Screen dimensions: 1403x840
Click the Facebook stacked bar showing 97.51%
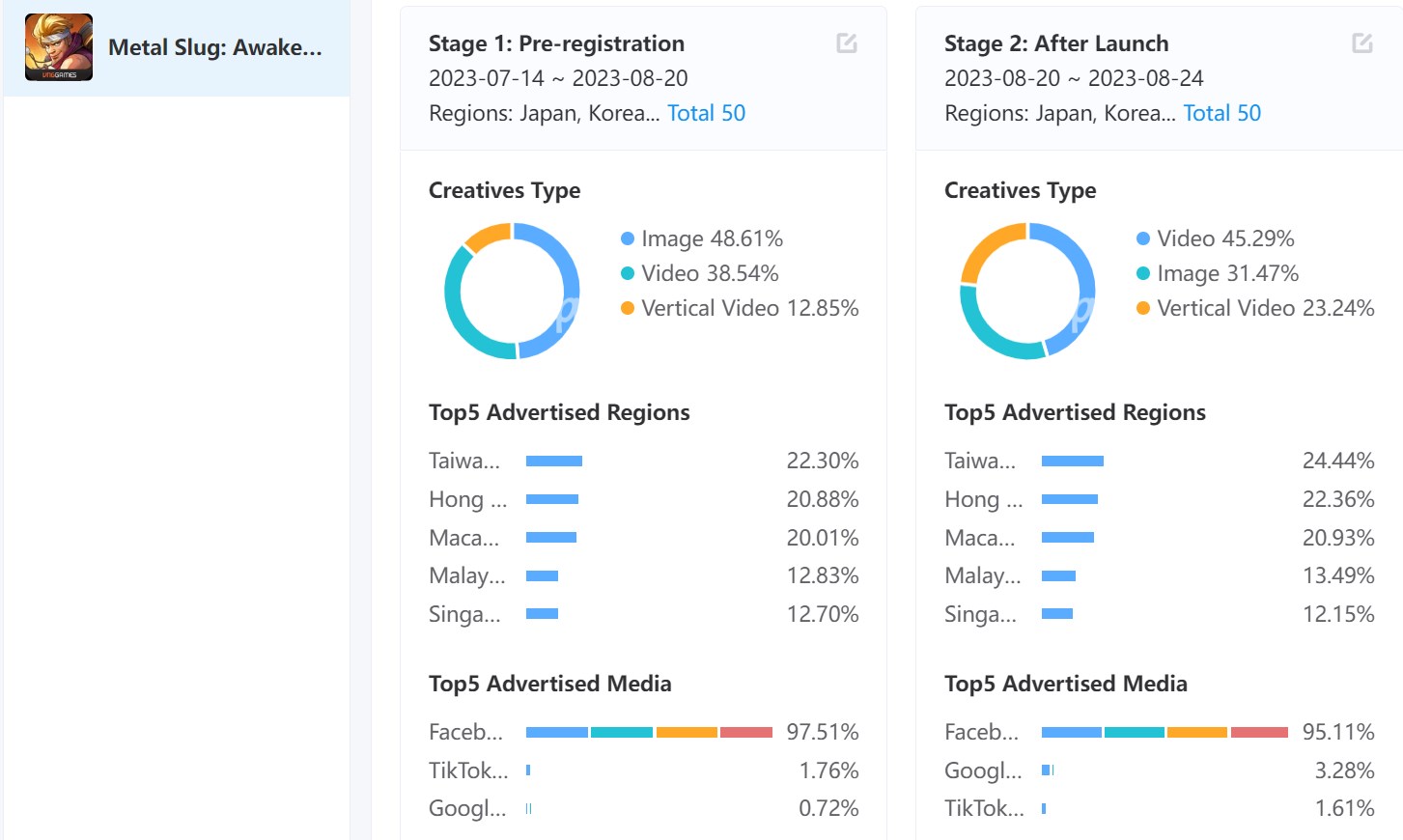pos(649,732)
